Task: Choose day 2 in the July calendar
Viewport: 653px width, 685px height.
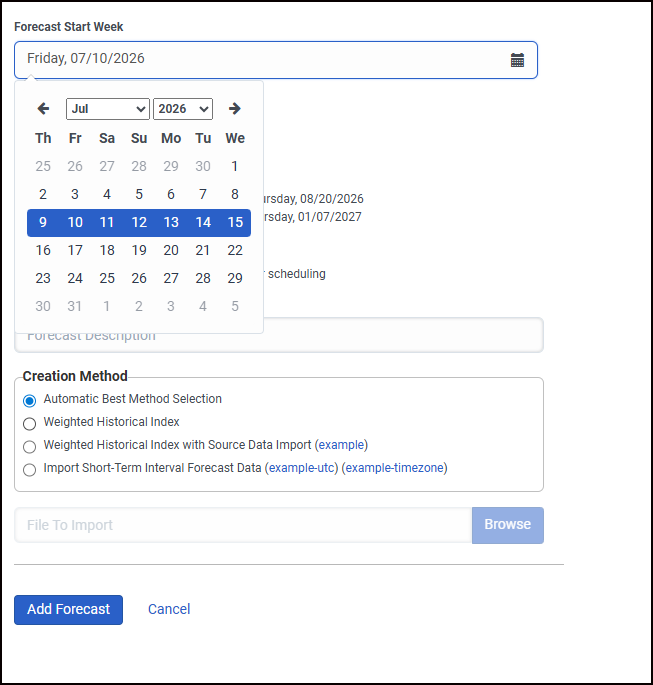Action: (43, 194)
